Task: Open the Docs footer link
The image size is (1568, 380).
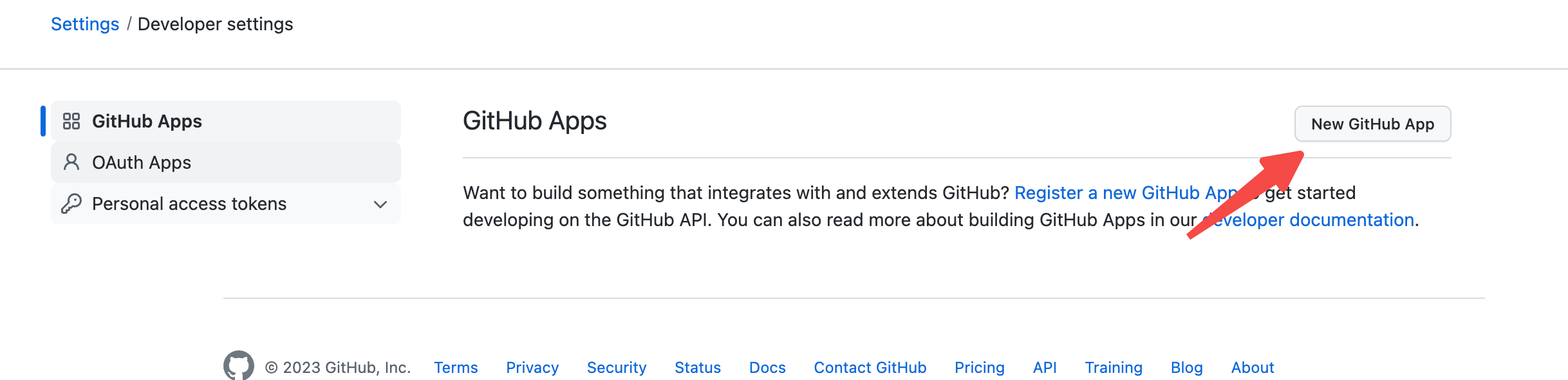Action: pos(767,367)
